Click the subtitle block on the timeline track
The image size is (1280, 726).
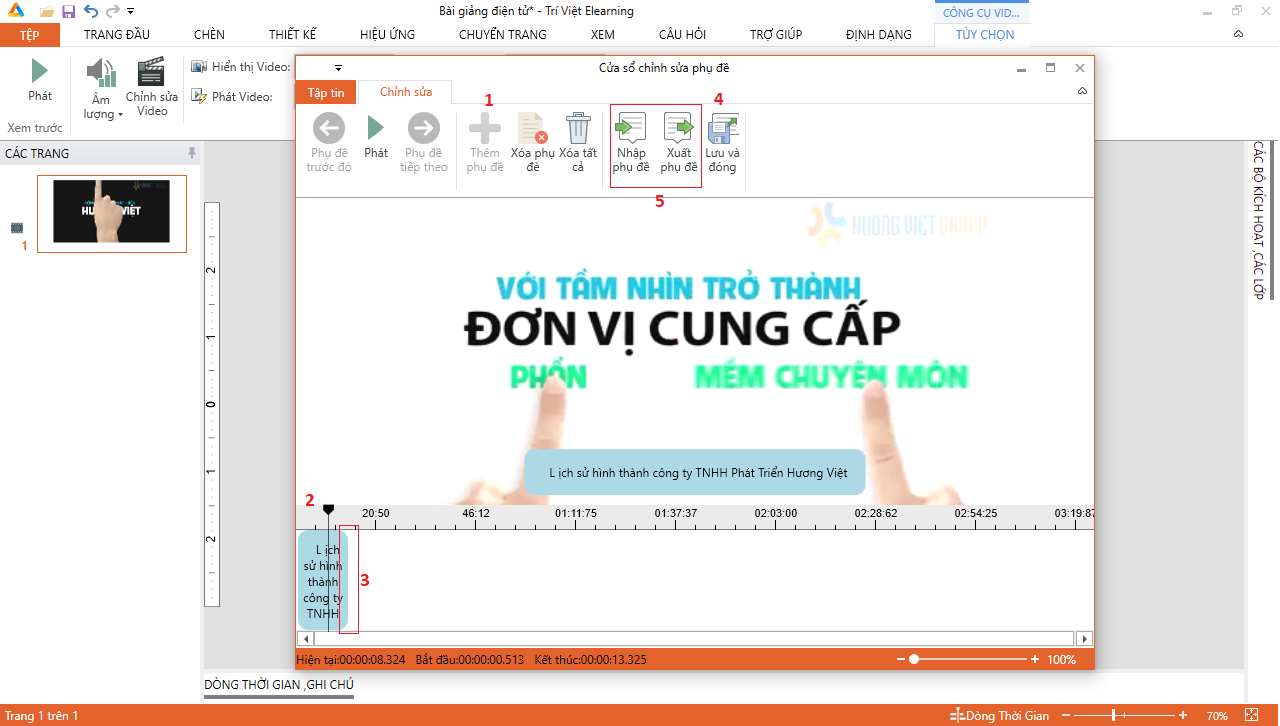(x=323, y=580)
